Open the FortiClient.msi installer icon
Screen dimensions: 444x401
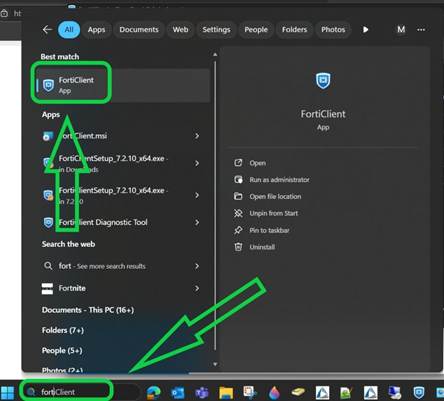(x=48, y=136)
